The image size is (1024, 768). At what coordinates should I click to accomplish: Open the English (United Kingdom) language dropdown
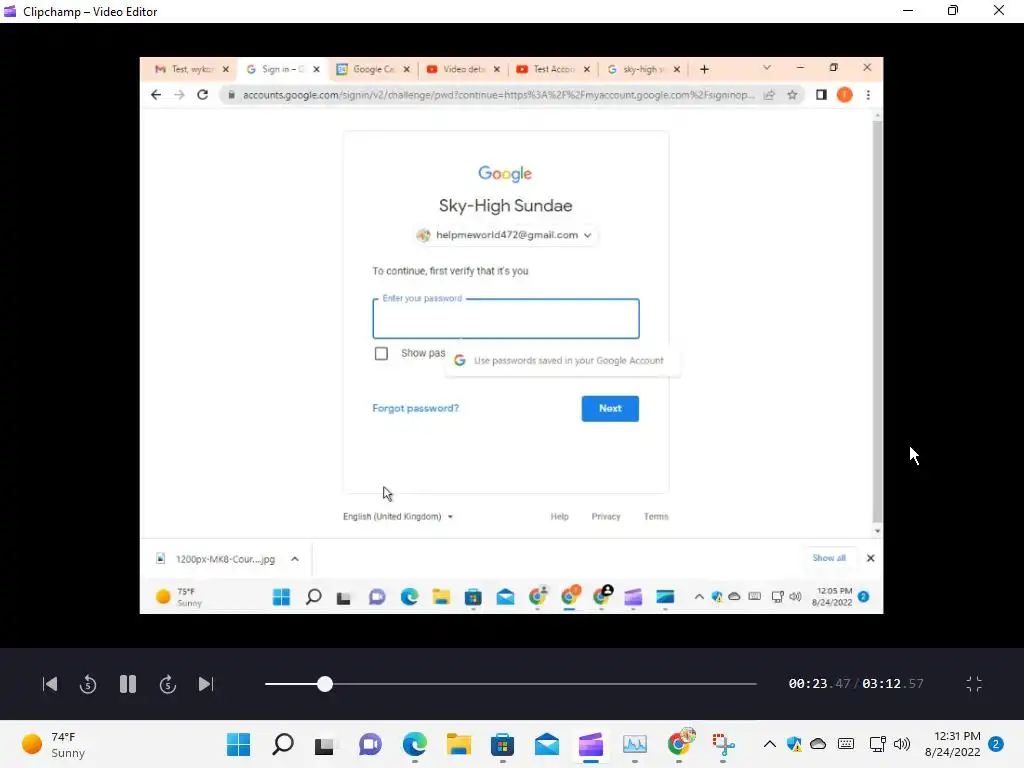pos(398,517)
